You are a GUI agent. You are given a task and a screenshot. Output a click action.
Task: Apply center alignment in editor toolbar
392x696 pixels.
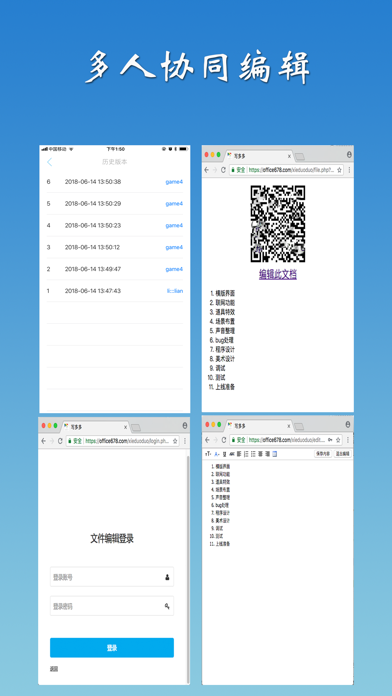pos(261,454)
